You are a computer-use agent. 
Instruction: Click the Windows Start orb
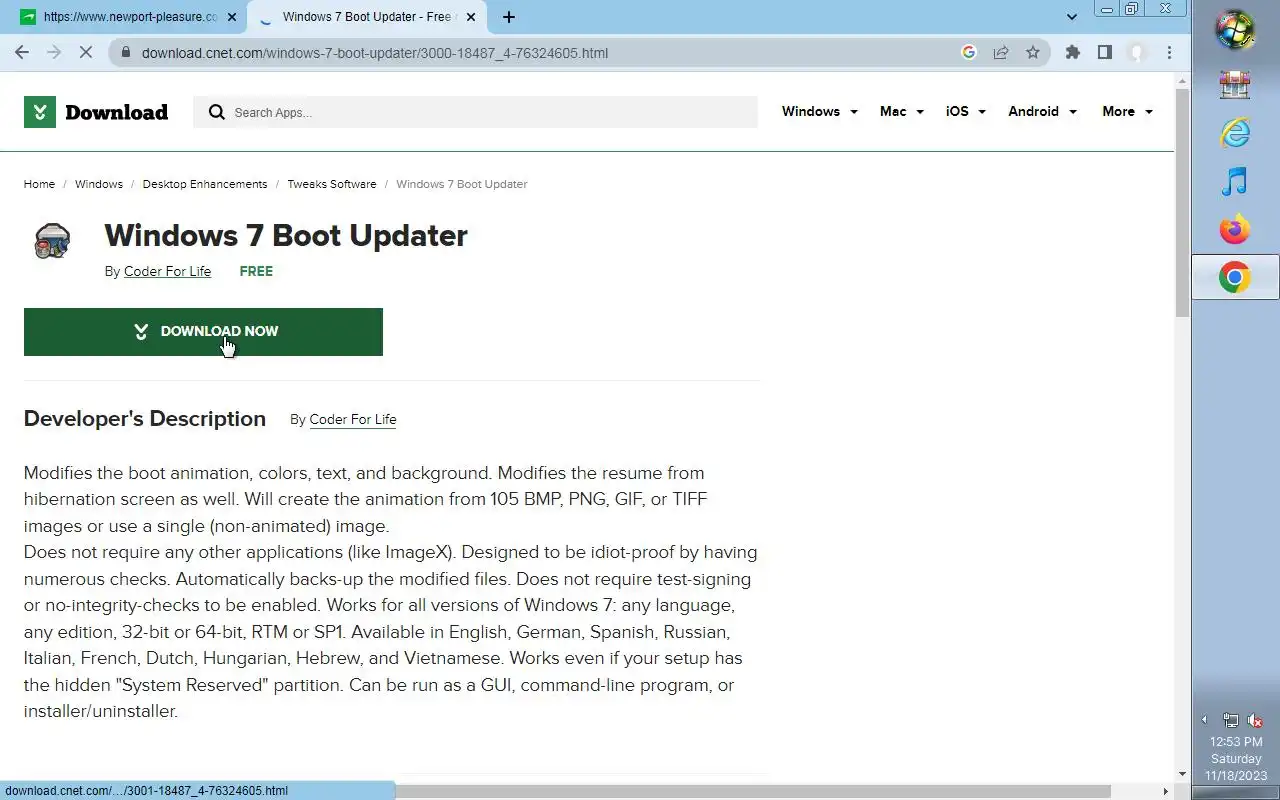tap(1235, 30)
